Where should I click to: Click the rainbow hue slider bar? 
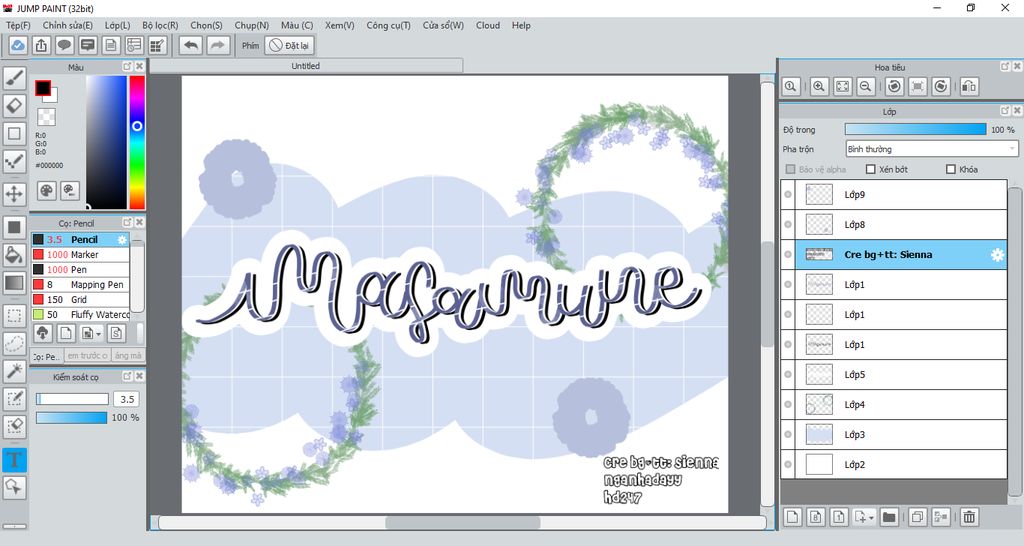(136, 142)
